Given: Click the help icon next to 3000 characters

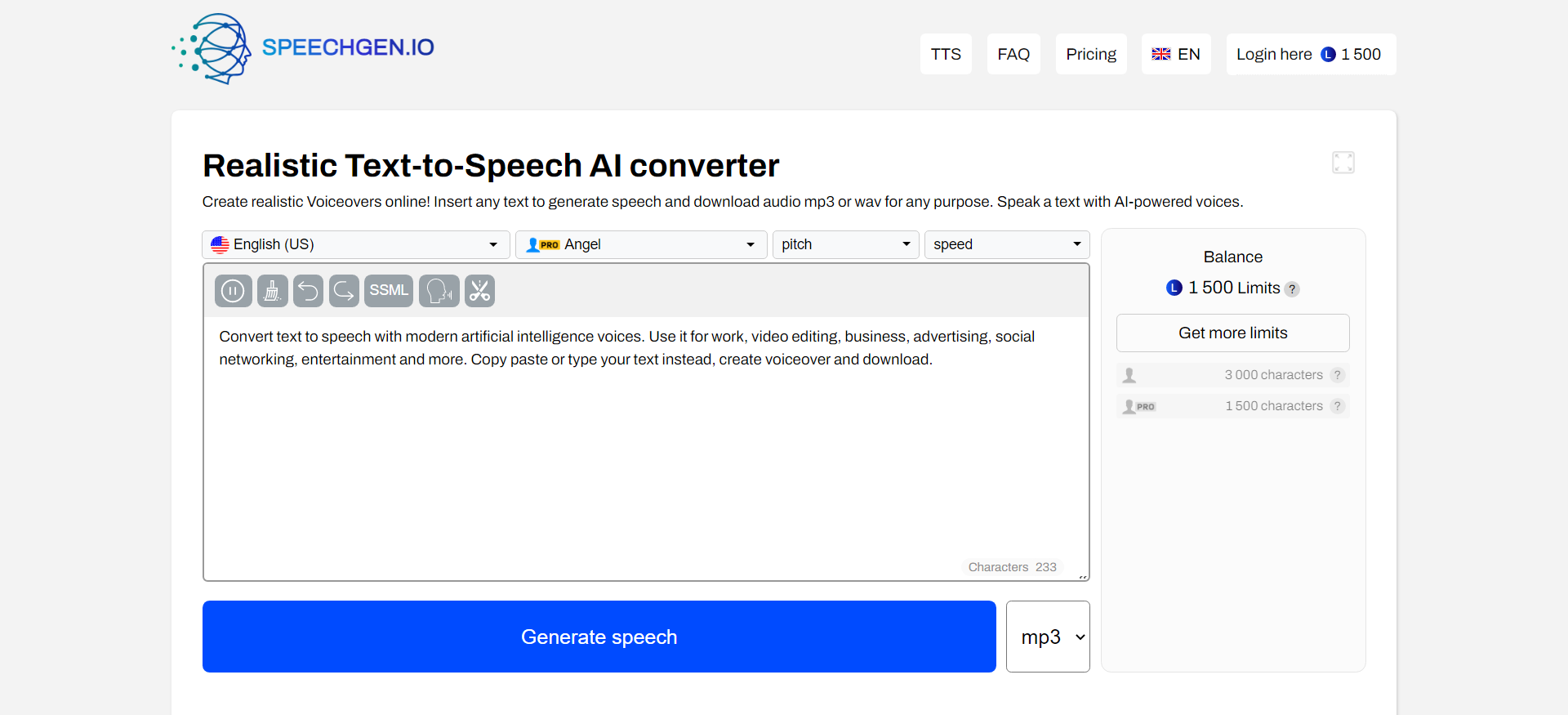Looking at the screenshot, I should 1338,375.
